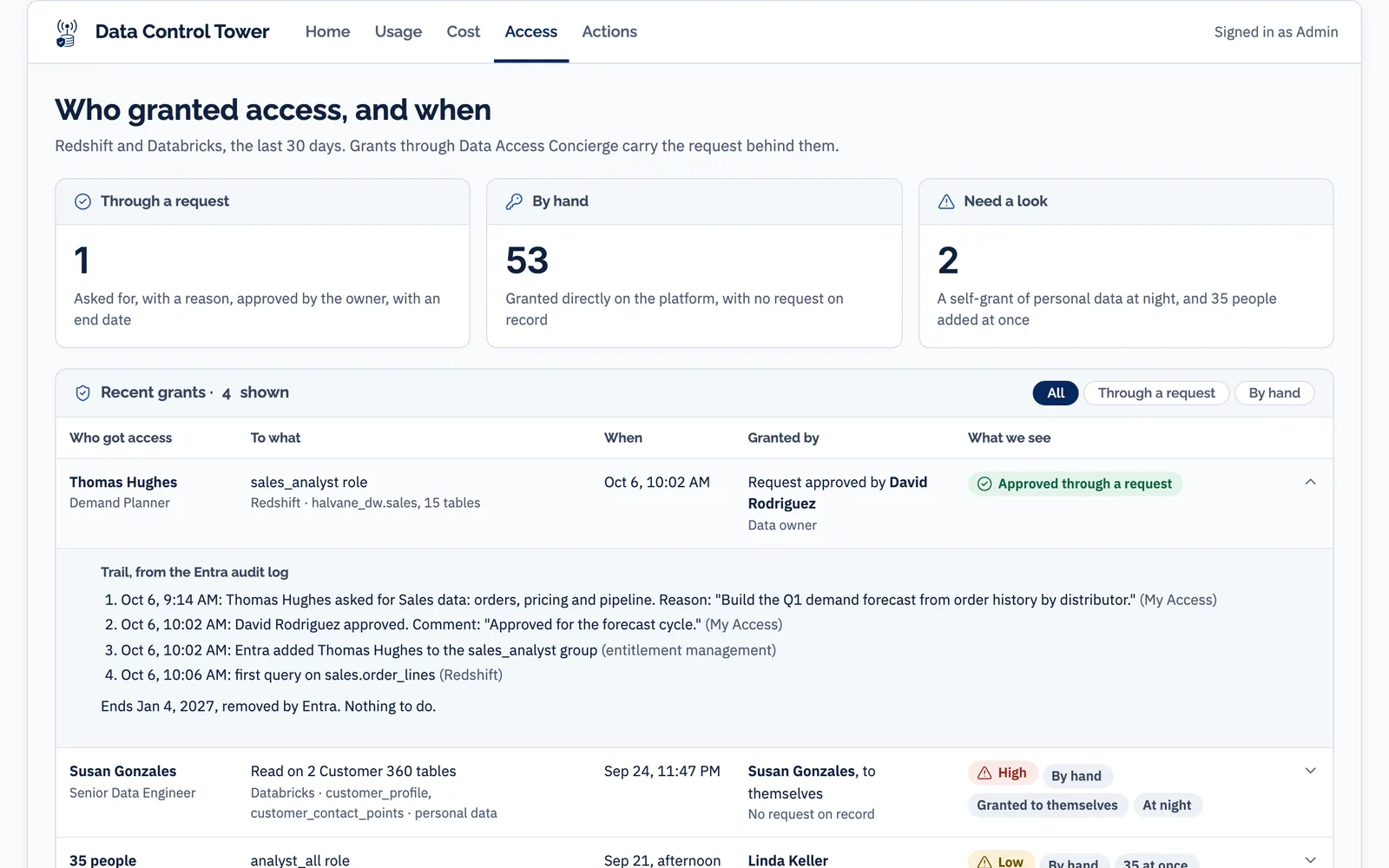
Task: Expand the 35 people grant row
Action: click(x=1311, y=859)
